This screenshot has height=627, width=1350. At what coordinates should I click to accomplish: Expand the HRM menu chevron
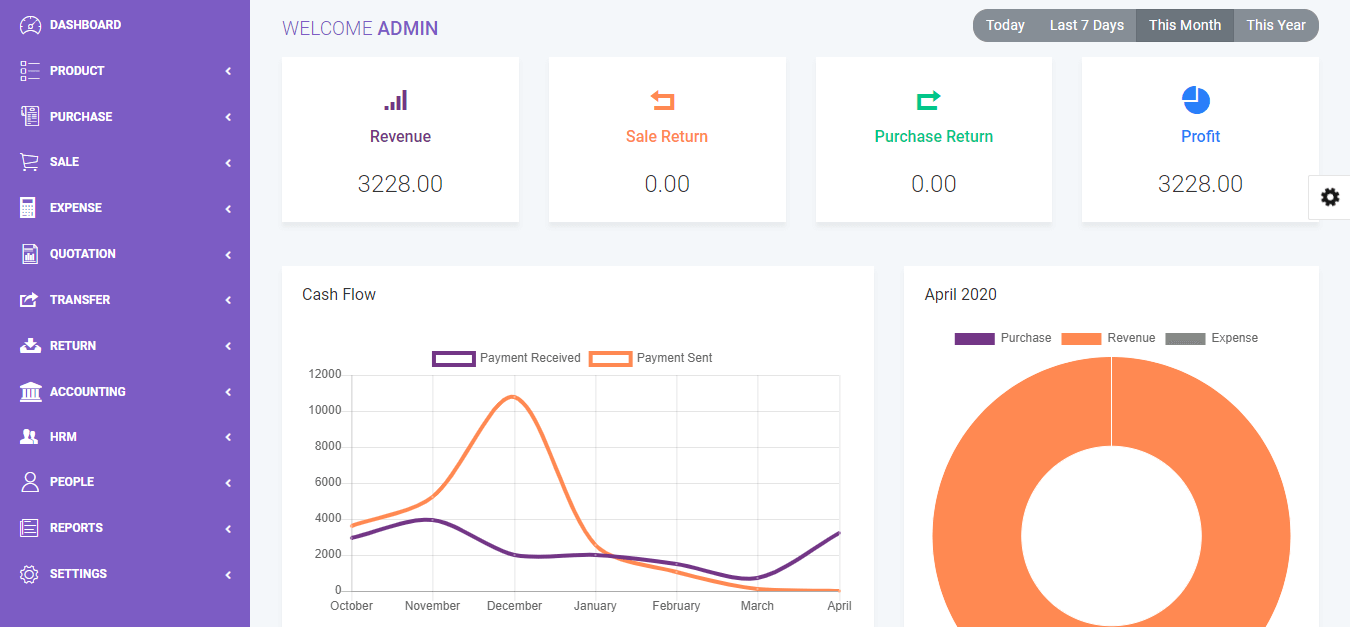pyautogui.click(x=228, y=437)
